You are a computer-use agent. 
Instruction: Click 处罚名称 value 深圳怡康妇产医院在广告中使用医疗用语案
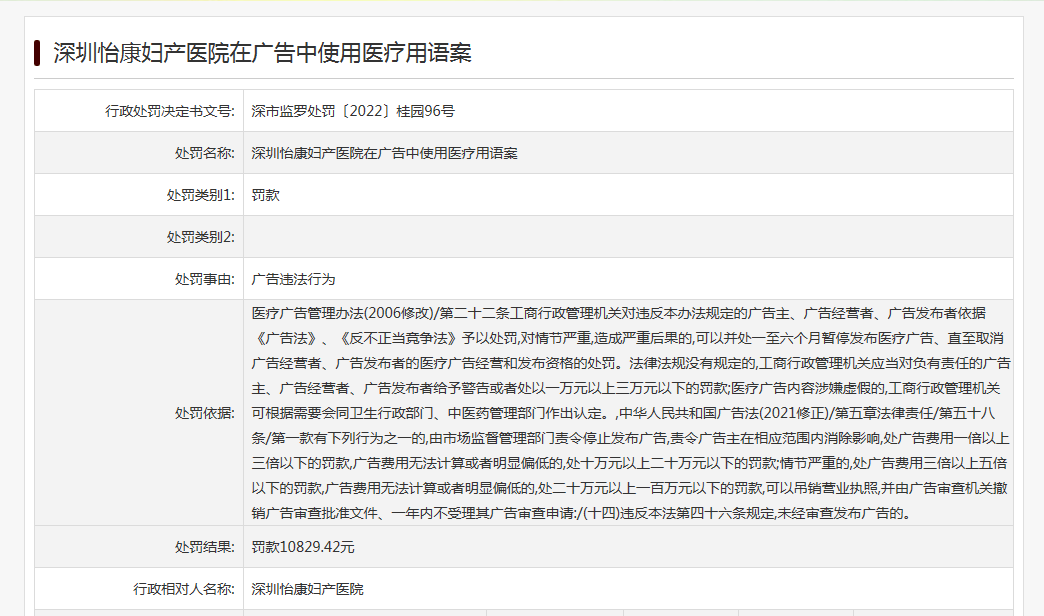[x=384, y=153]
